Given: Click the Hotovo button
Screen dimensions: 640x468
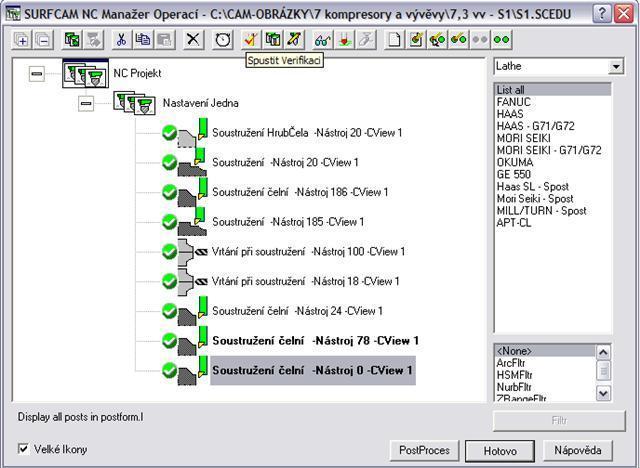Looking at the screenshot, I should (500, 451).
